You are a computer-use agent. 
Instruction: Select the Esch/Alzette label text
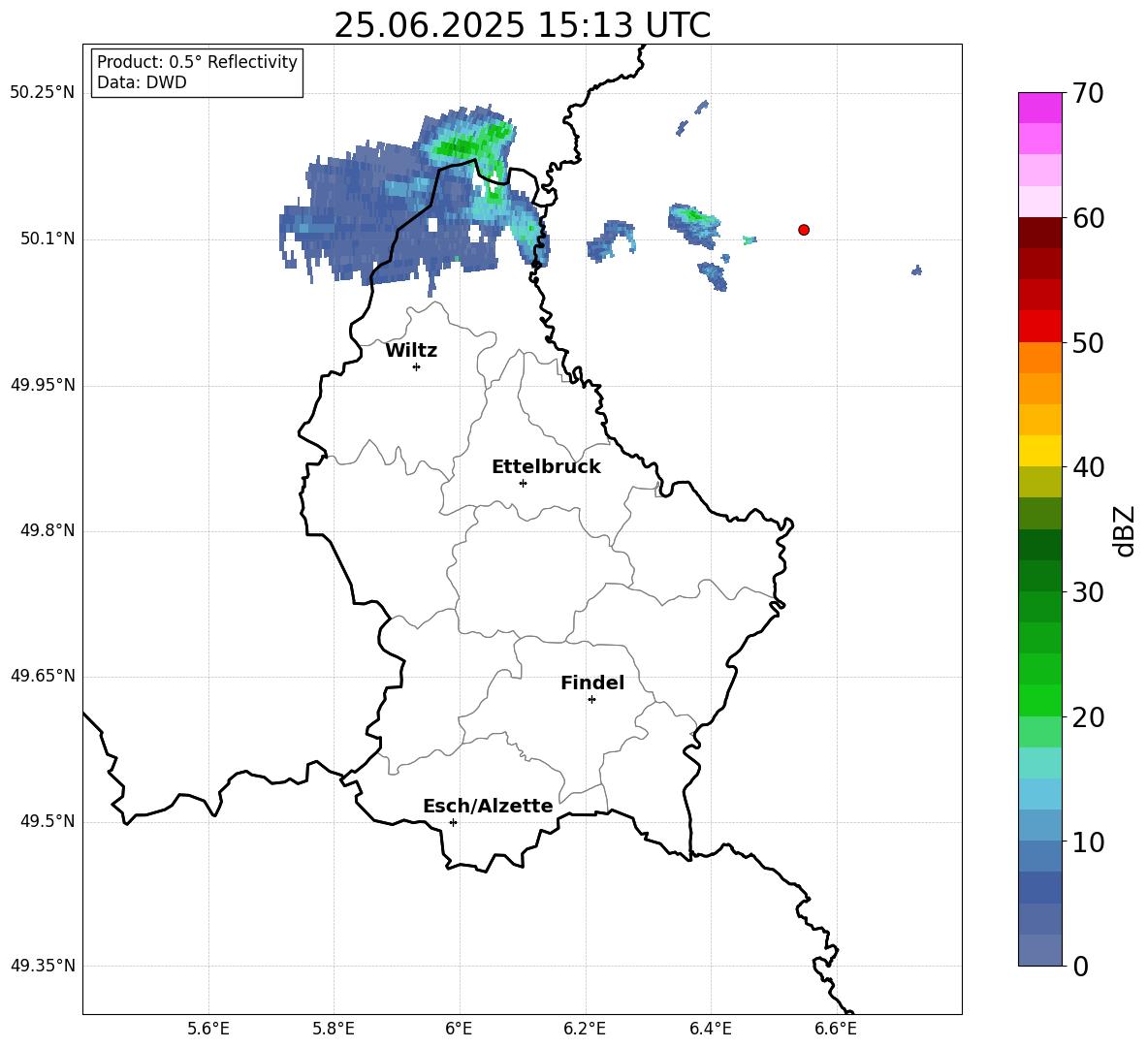(488, 807)
